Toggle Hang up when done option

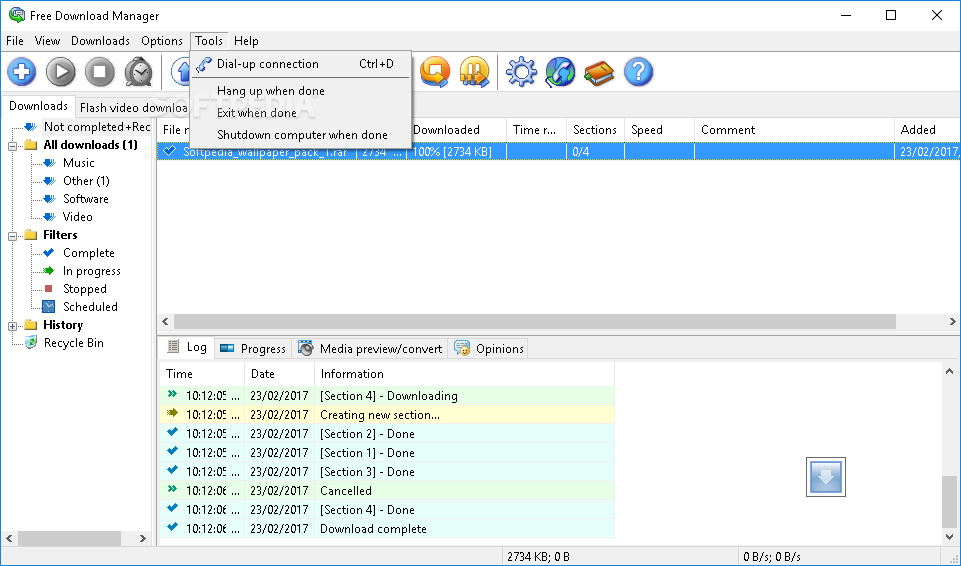[300, 91]
